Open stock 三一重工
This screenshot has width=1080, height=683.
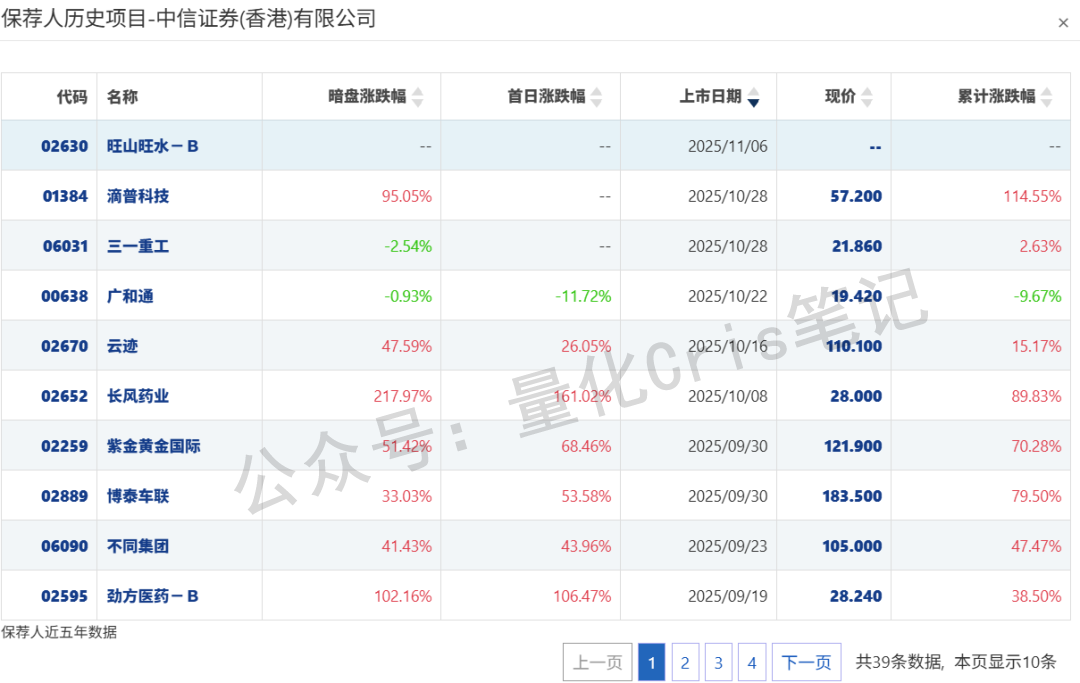coord(138,246)
